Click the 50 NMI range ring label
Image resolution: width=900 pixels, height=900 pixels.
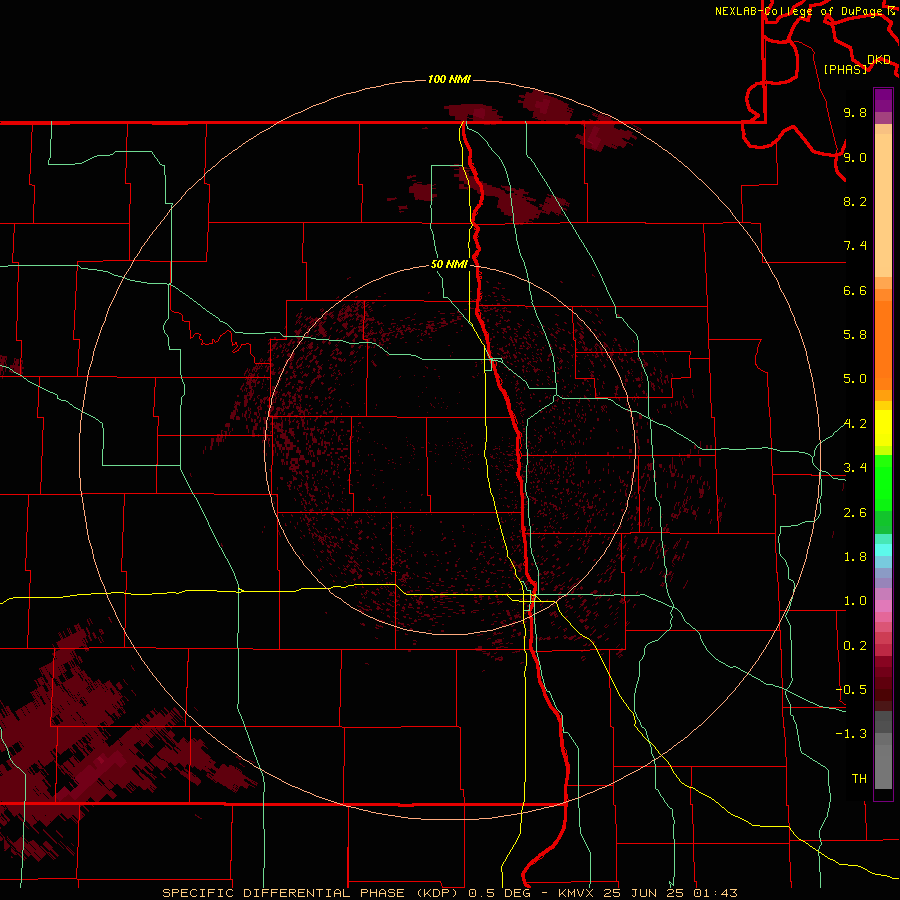449,265
